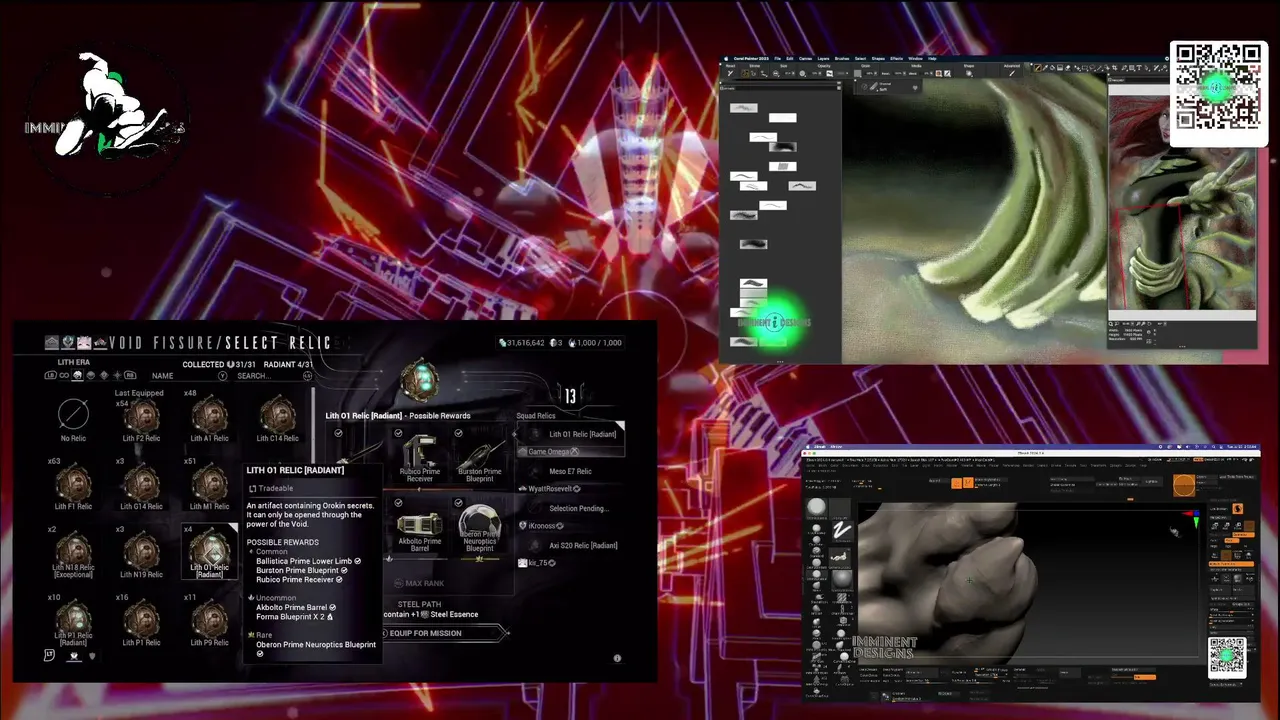Choose the Lith F1 Relic
1280x720 pixels.
pos(73,487)
